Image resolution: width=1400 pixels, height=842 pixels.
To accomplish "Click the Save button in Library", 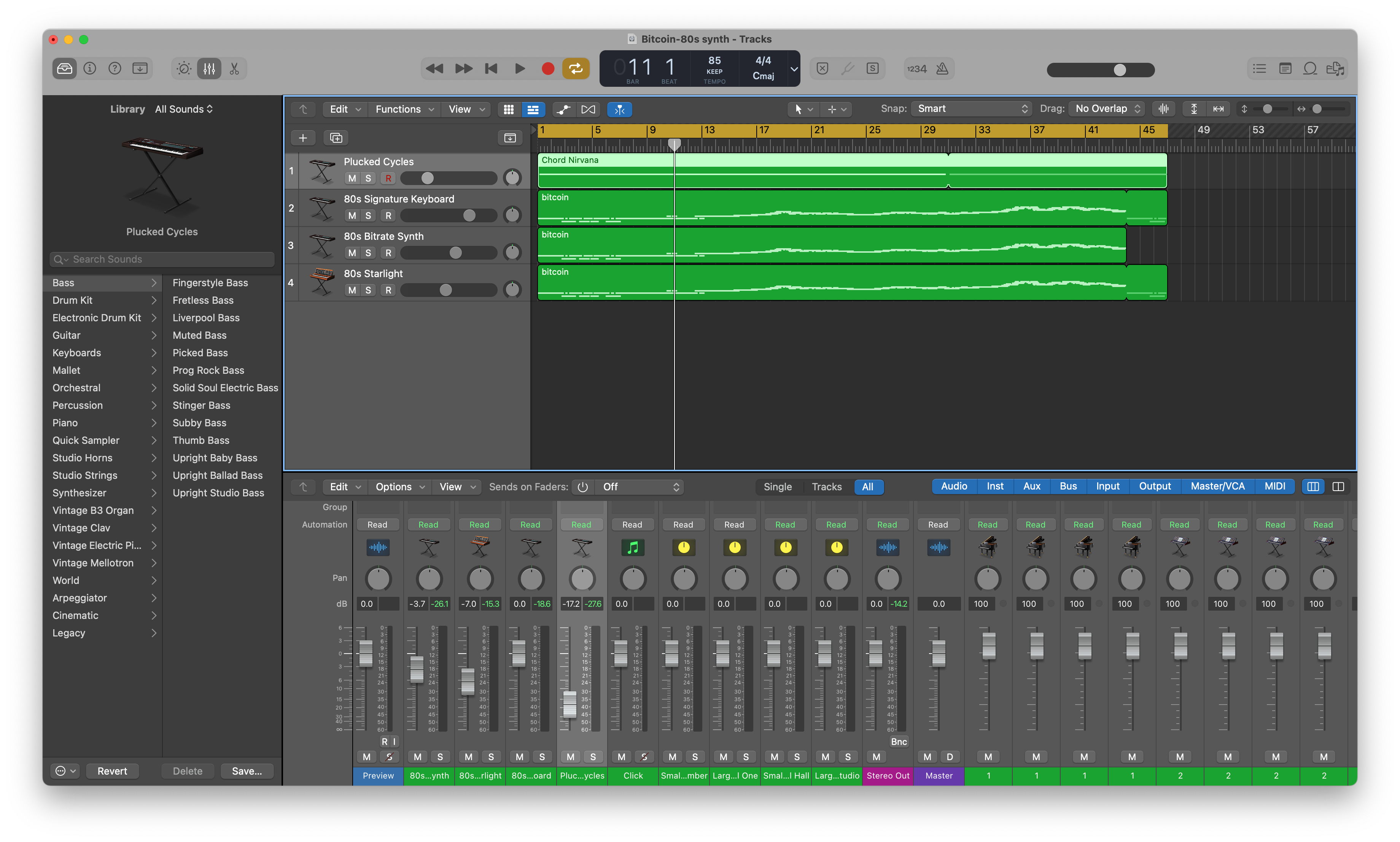I will click(x=247, y=771).
